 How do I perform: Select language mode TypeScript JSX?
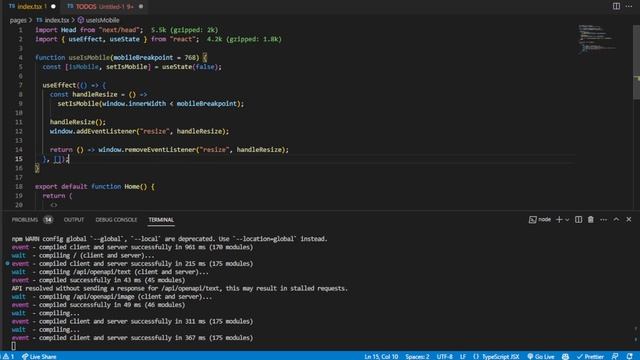pyautogui.click(x=496, y=356)
